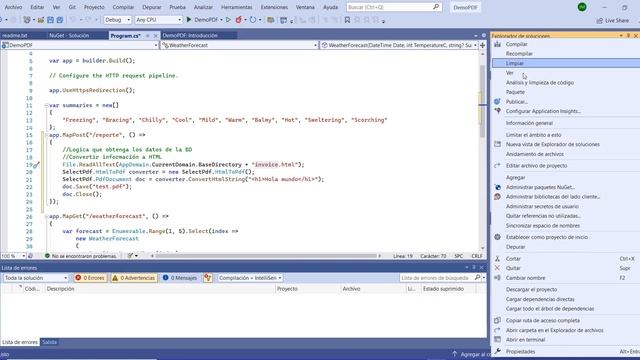640x360 pixels.
Task: Click error list search magnifier icon
Action: (477, 278)
